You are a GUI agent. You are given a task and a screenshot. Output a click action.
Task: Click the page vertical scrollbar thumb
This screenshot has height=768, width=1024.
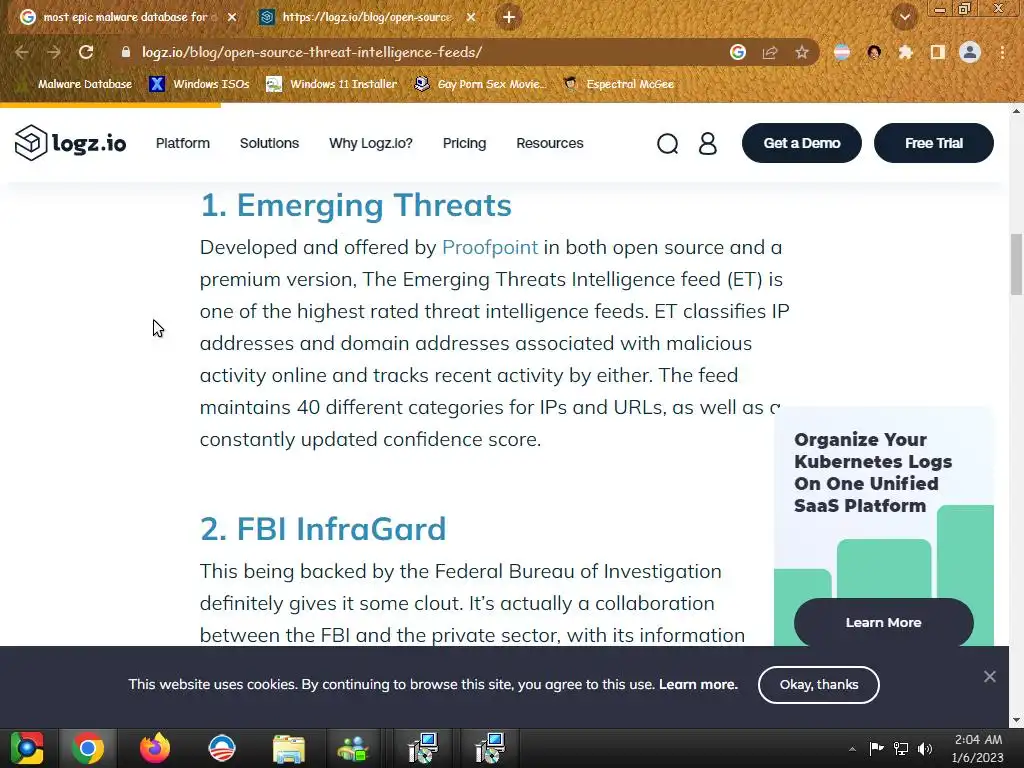coord(1016,264)
